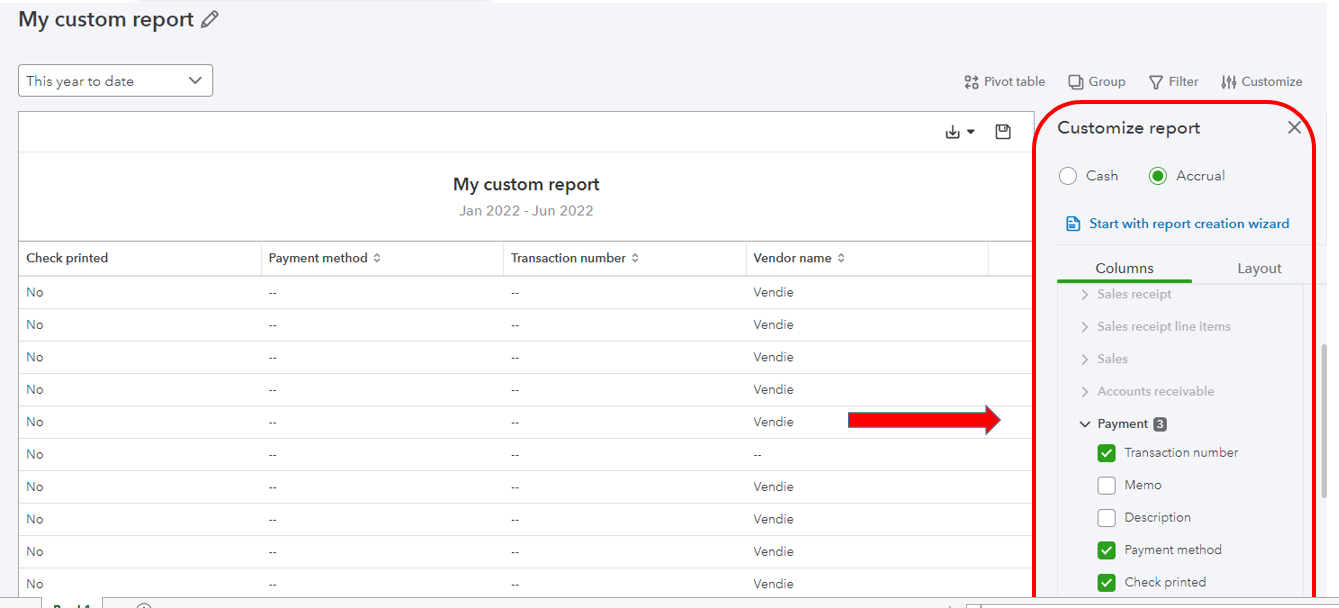The height and width of the screenshot is (608, 1339).
Task: Edit the report name with the pencil icon
Action: click(210, 18)
